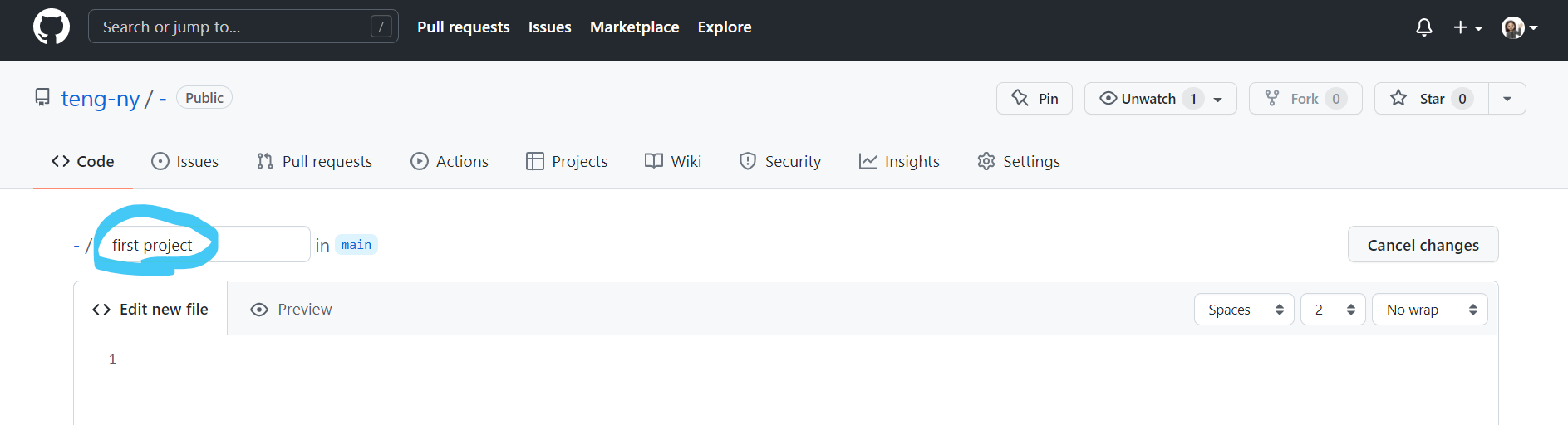Viewport: 1568px width, 425px height.
Task: Open Marketplace in top navigation
Action: [634, 27]
